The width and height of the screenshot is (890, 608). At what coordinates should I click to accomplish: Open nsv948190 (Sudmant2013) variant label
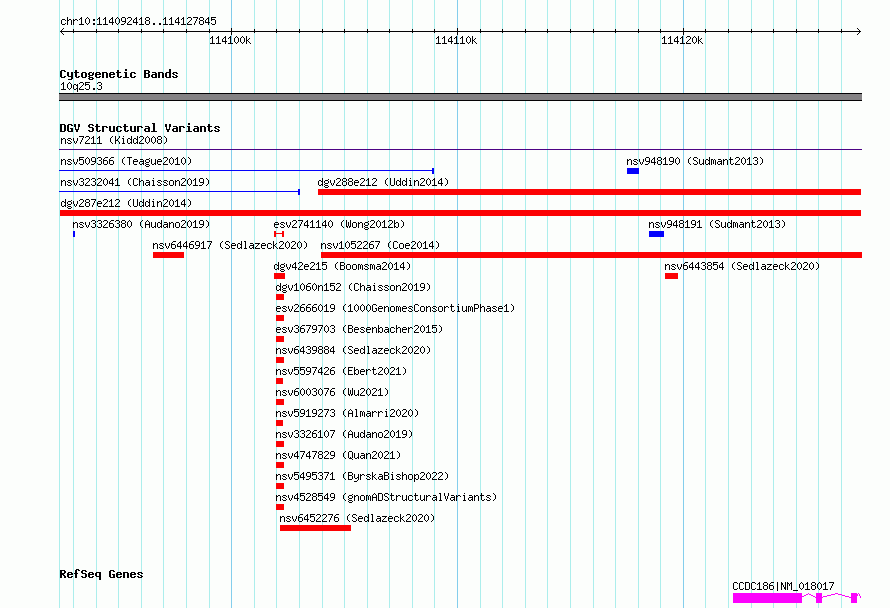point(695,161)
